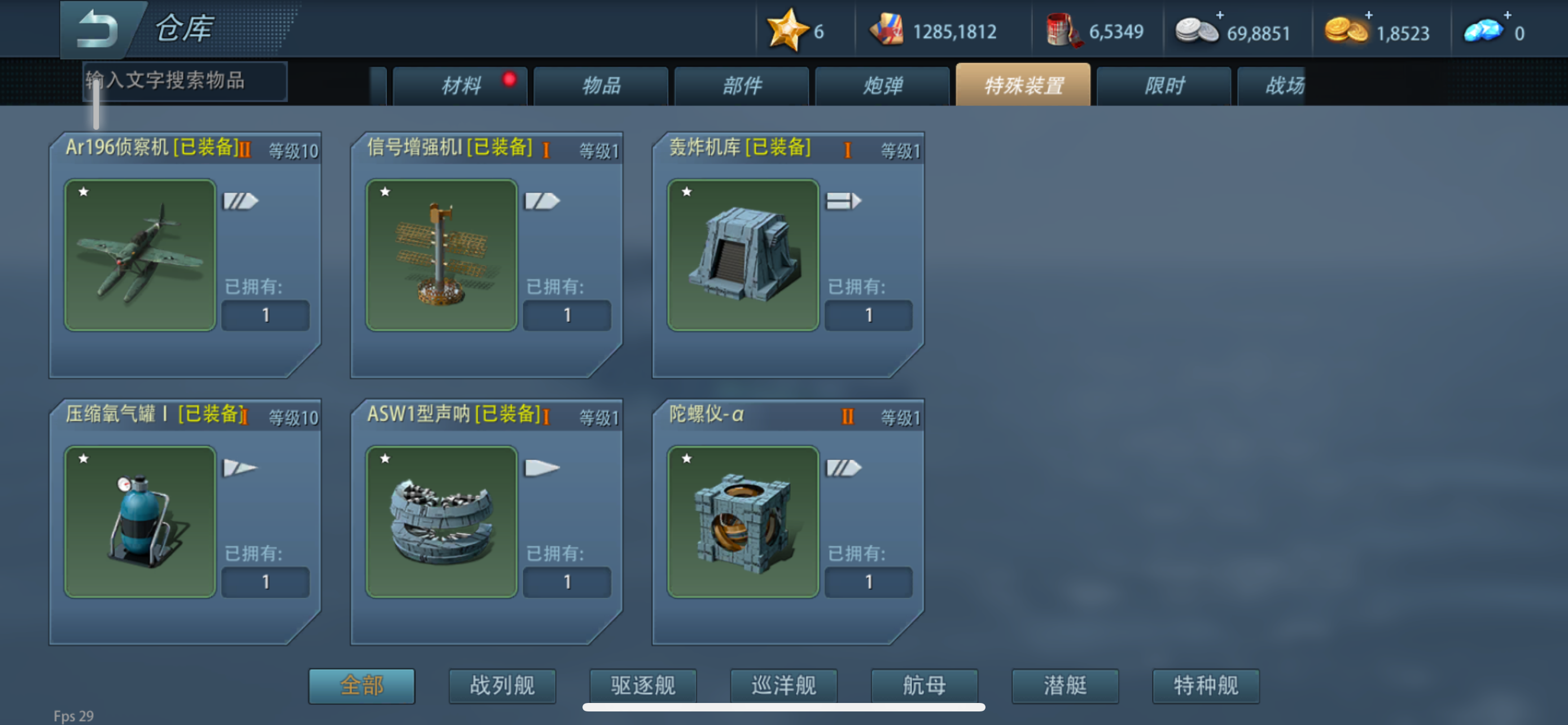1568x725 pixels.
Task: Switch to the 材料 tab
Action: pos(459,86)
